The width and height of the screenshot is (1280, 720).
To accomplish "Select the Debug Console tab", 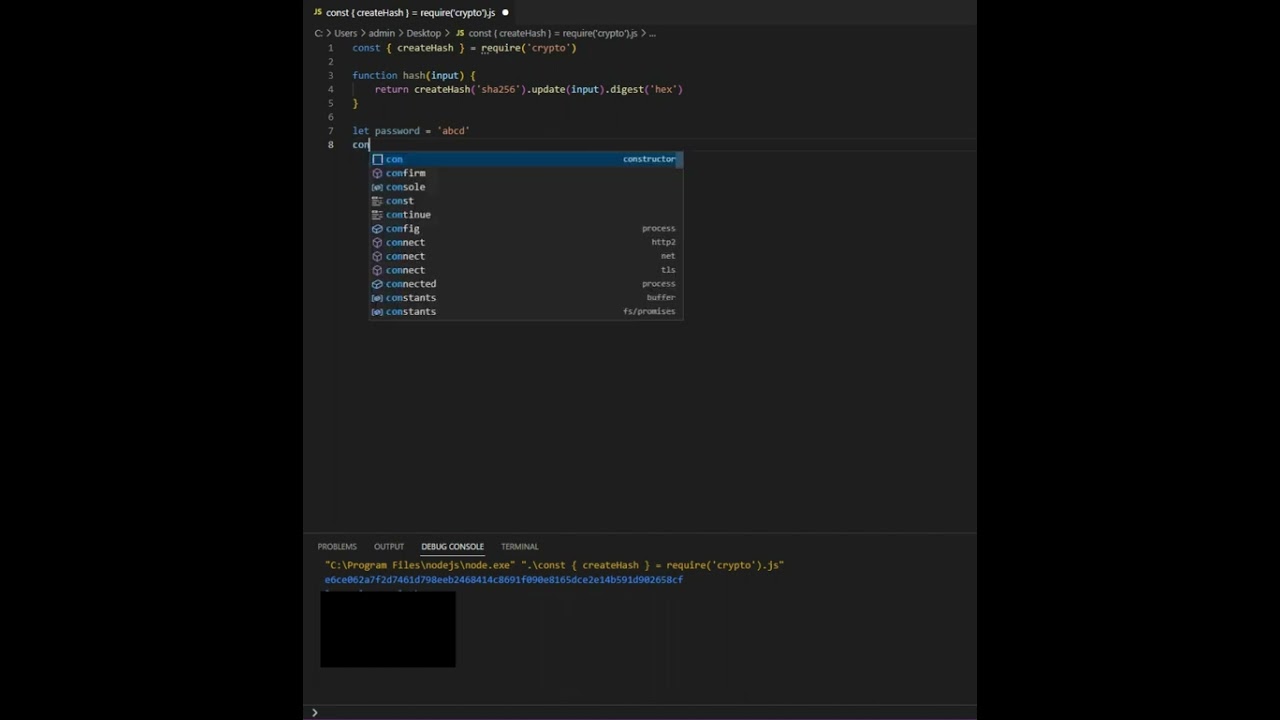I will click(452, 547).
